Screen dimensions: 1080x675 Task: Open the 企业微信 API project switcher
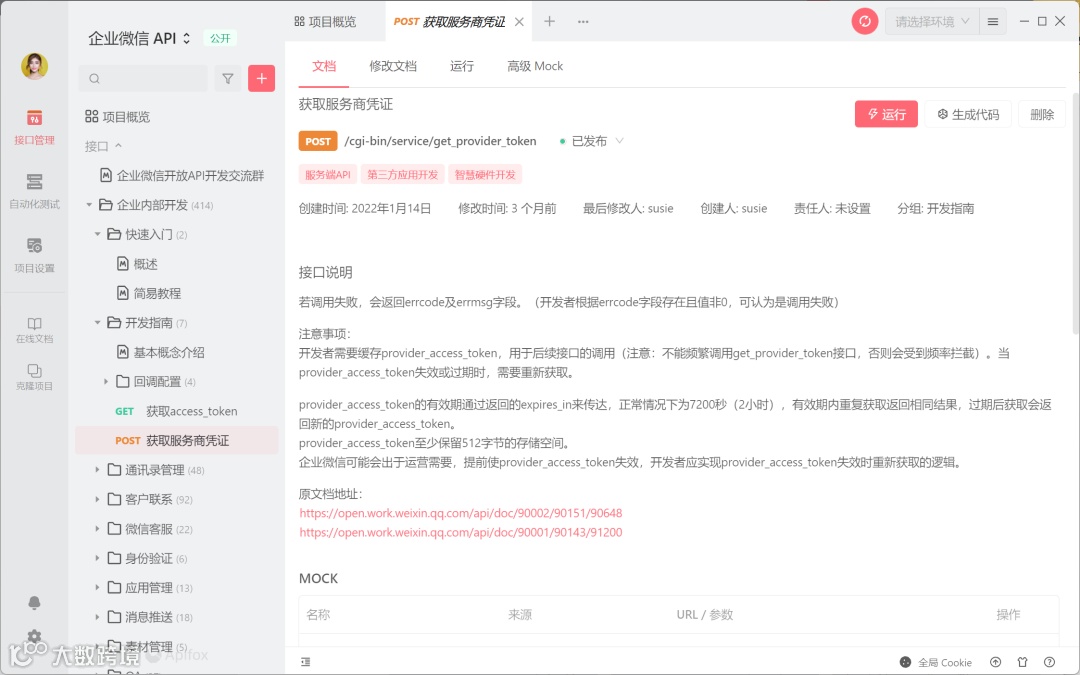(x=139, y=39)
